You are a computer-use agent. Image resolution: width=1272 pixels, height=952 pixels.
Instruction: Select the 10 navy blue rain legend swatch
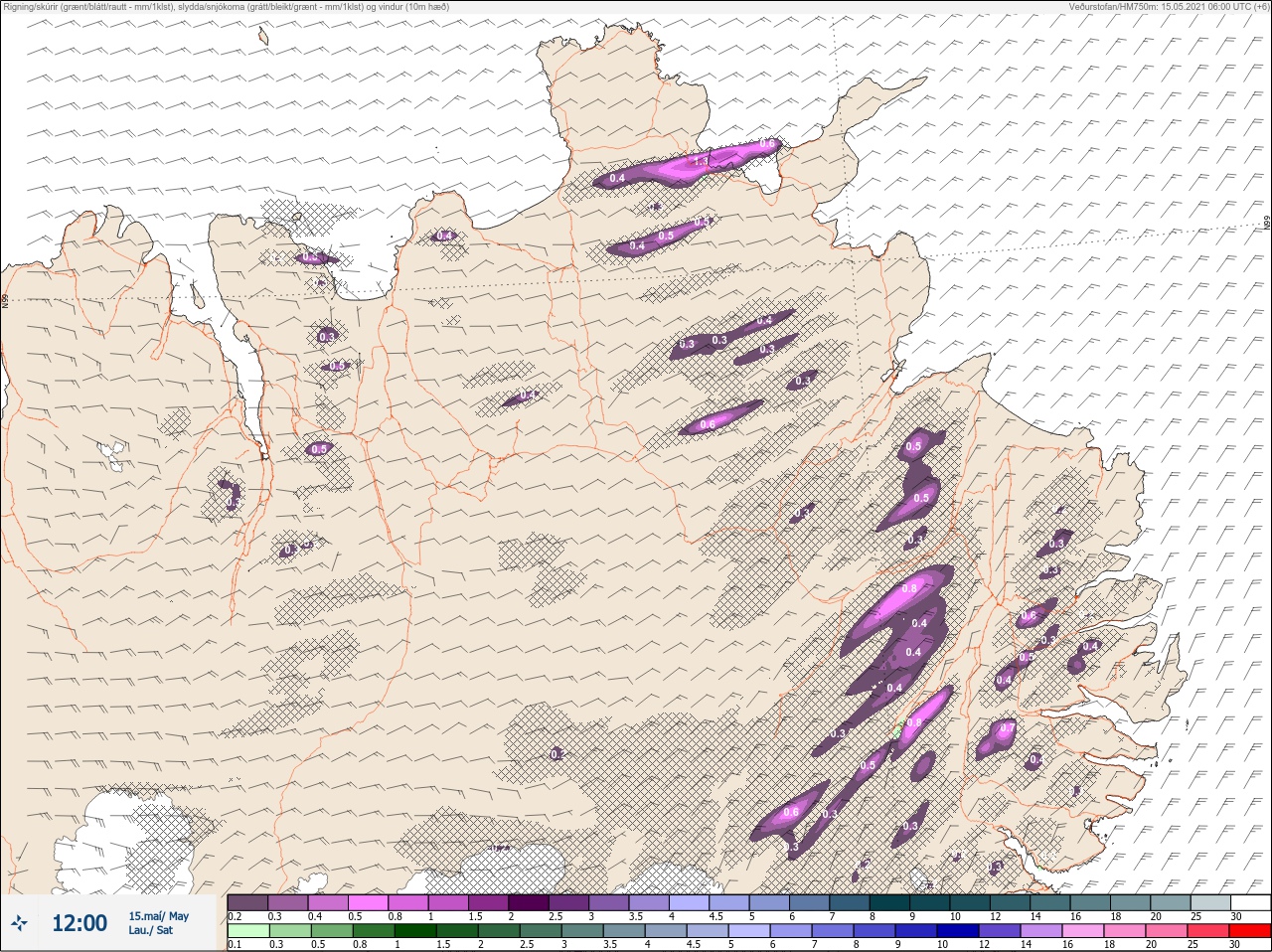(956, 931)
